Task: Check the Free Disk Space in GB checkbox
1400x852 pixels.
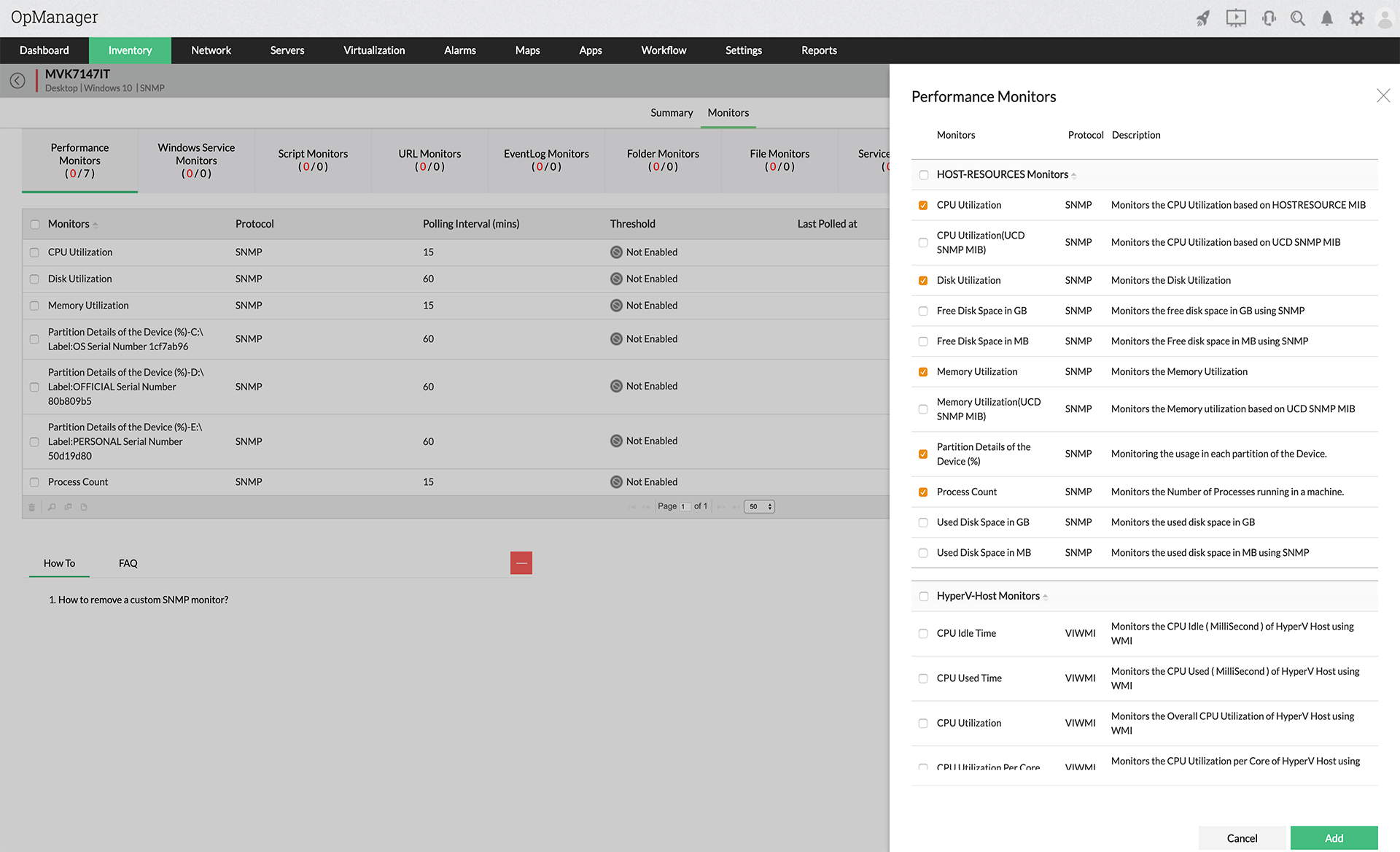Action: point(923,311)
